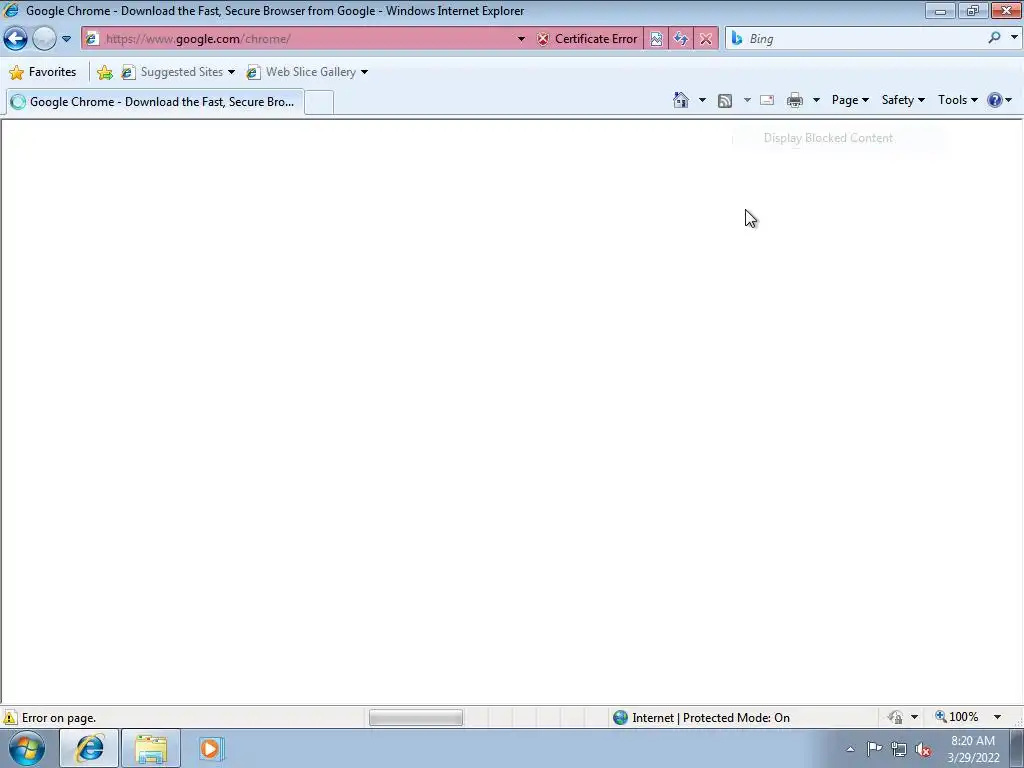Click Internet Protected Mode status zone

coord(701,718)
